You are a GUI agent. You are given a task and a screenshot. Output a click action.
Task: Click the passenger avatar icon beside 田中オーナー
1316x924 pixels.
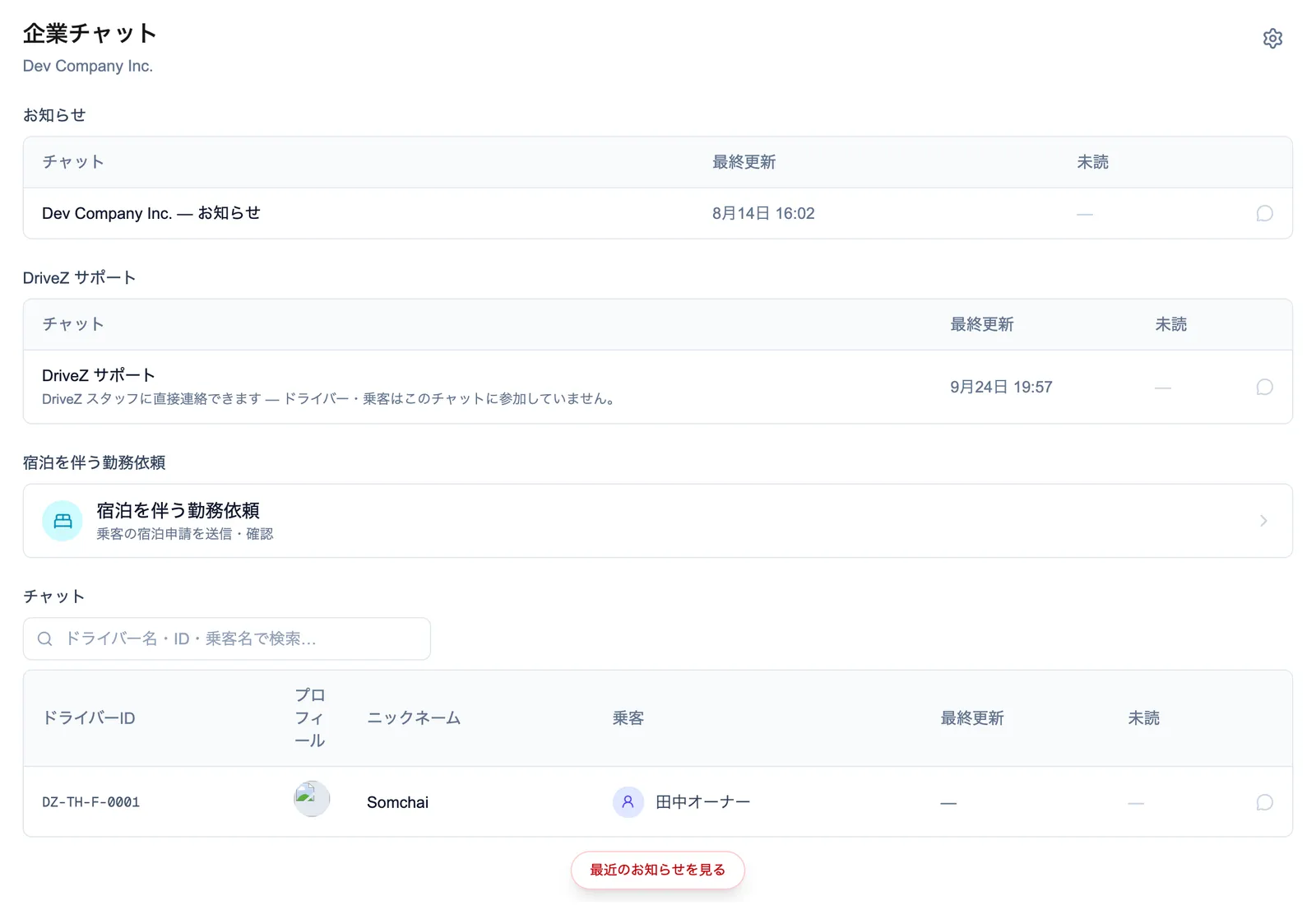pyautogui.click(x=628, y=802)
